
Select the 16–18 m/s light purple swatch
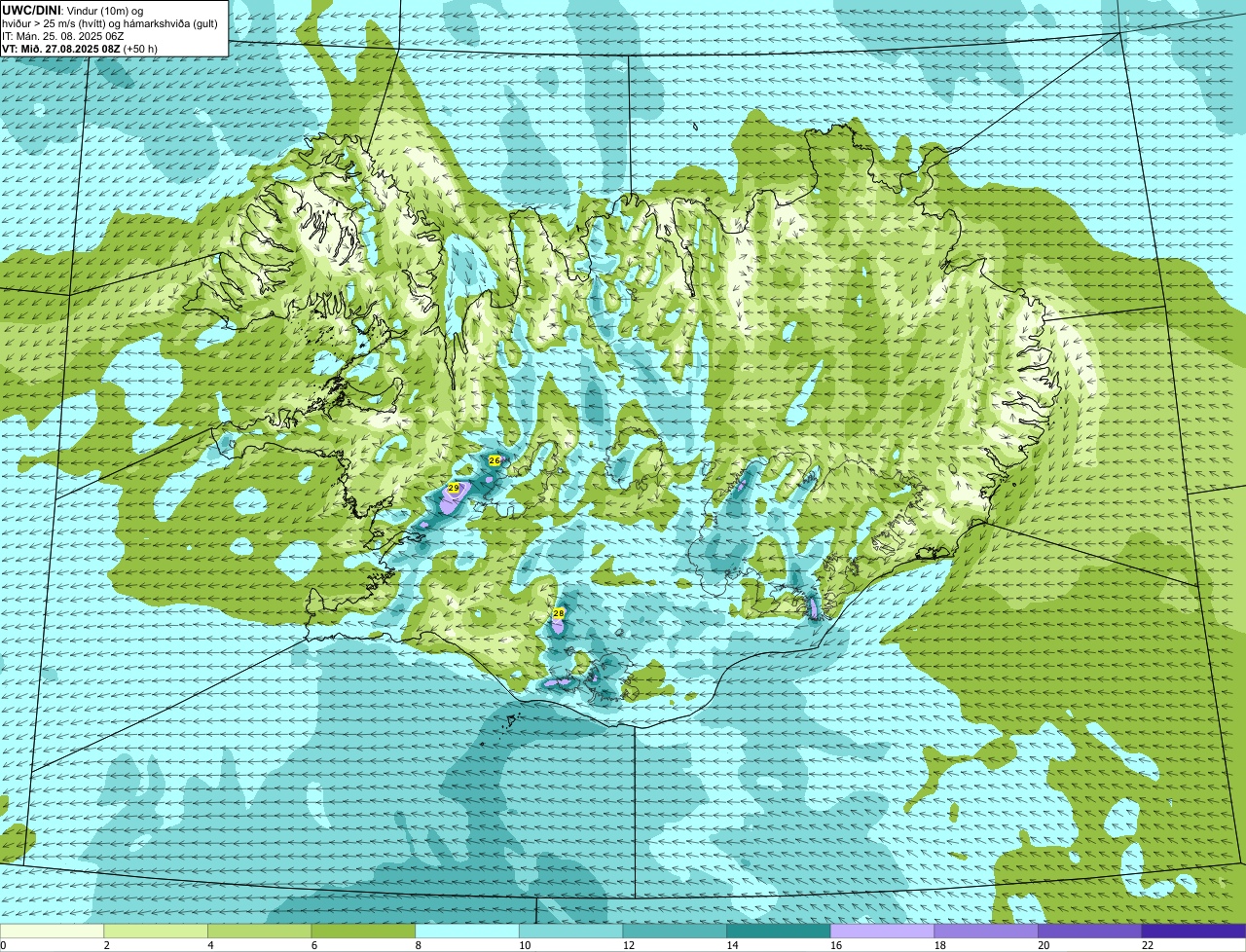[882, 931]
